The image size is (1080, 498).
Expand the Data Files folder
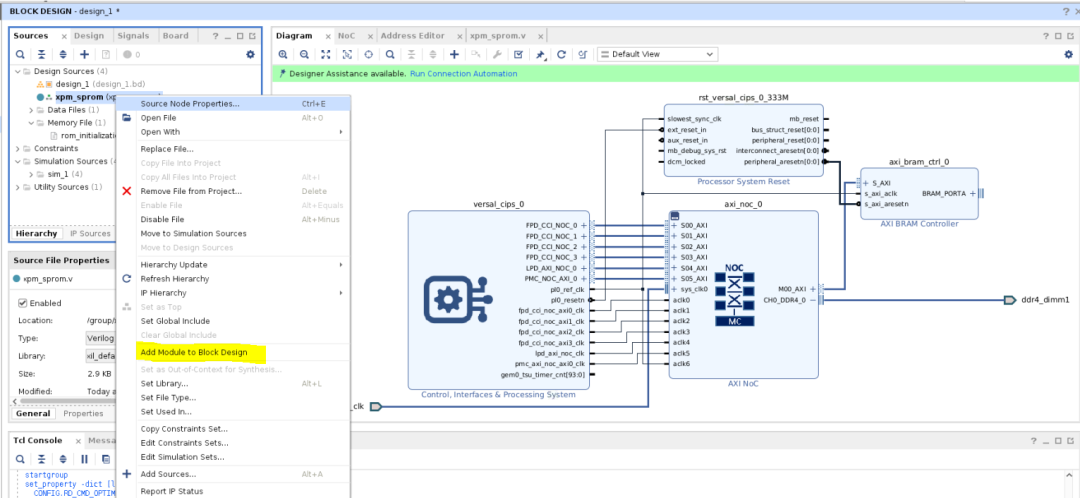(31, 110)
